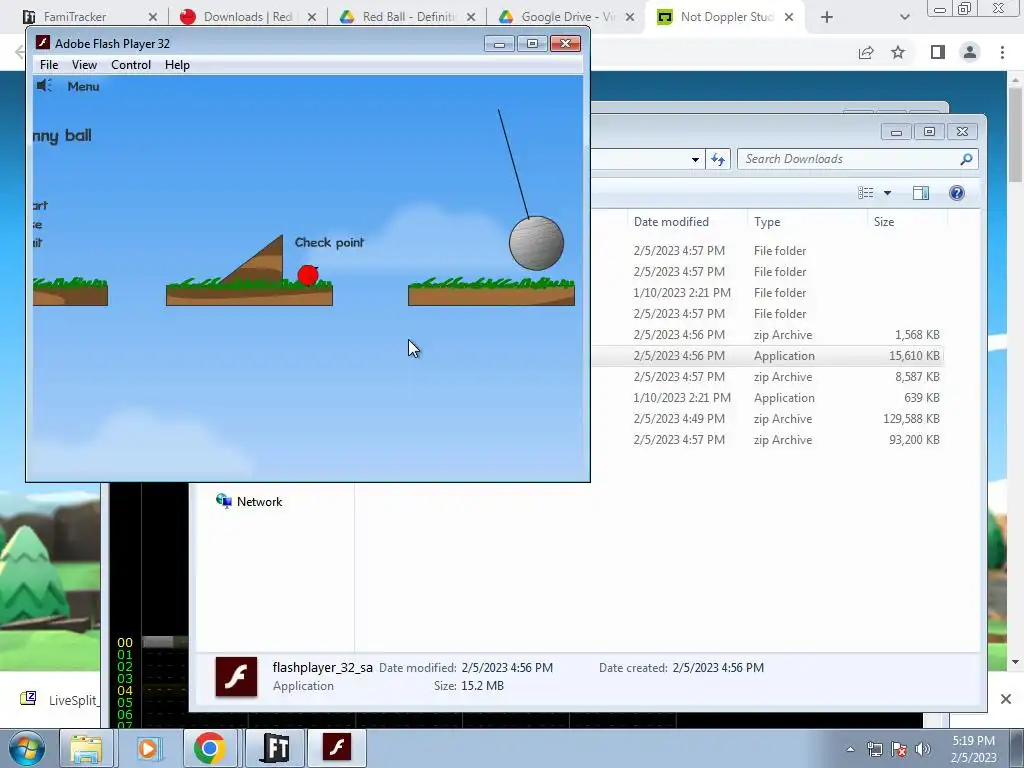Click the network tray icon

874,749
